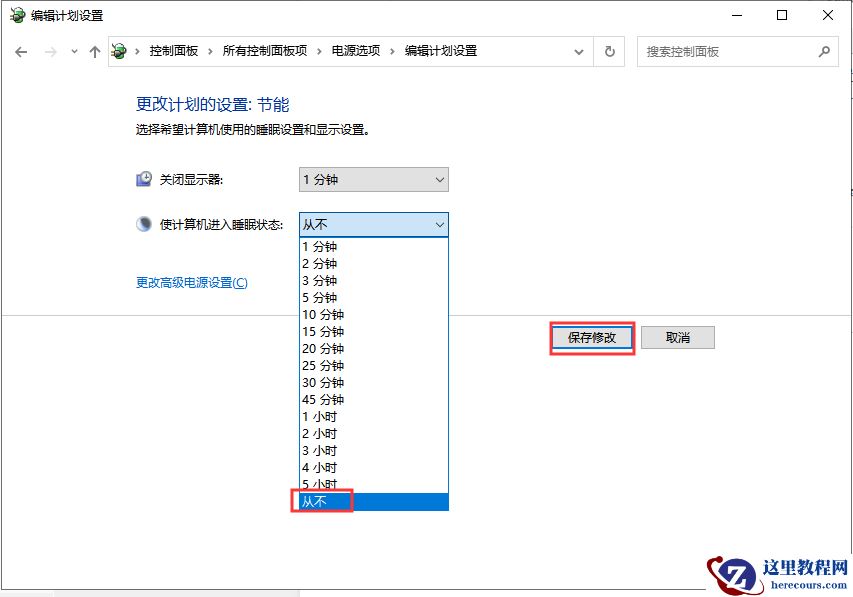Click the up-one-level arrow in the navigation bar

pyautogui.click(x=94, y=52)
